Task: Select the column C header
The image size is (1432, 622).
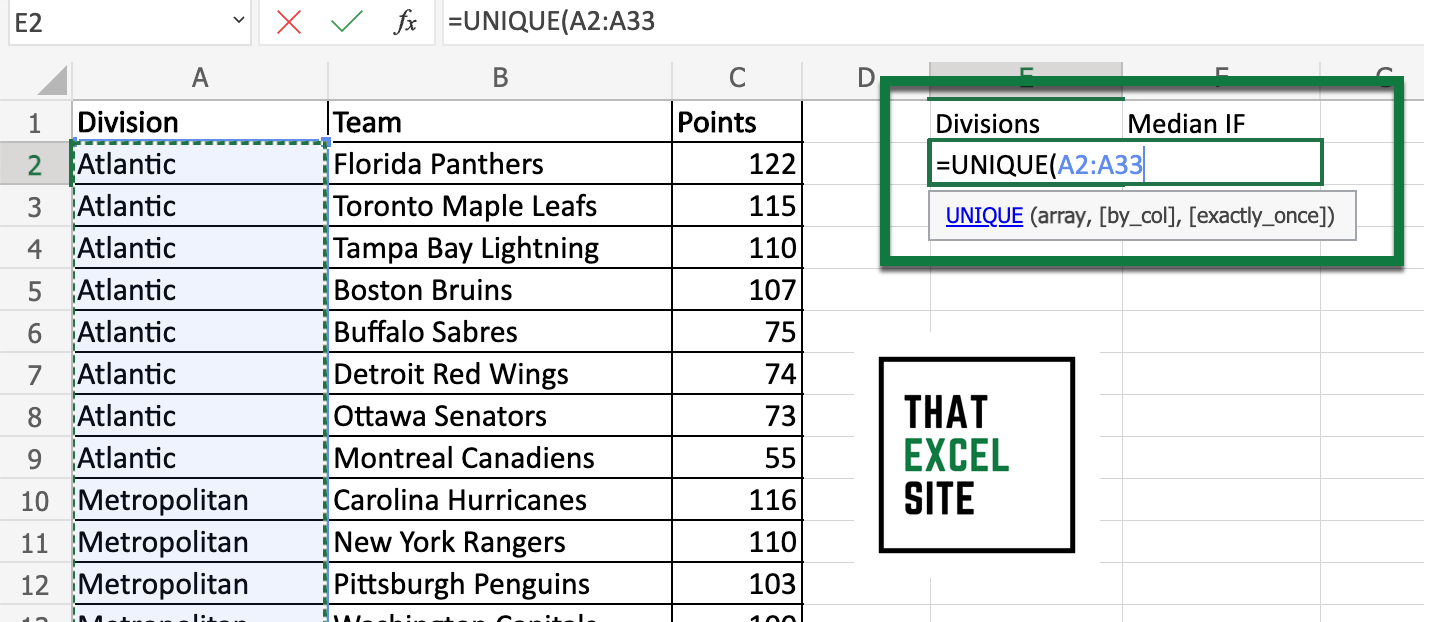Action: (x=736, y=79)
